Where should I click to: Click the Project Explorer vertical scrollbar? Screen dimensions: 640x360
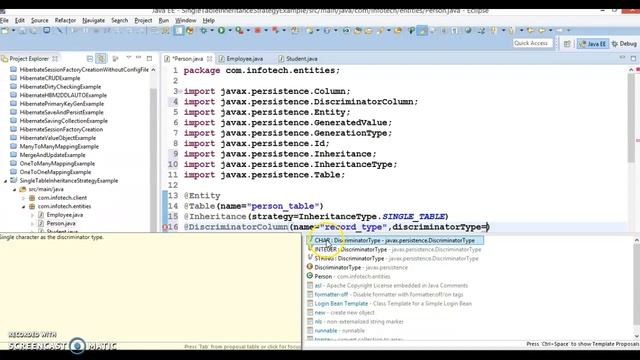[x=153, y=159]
